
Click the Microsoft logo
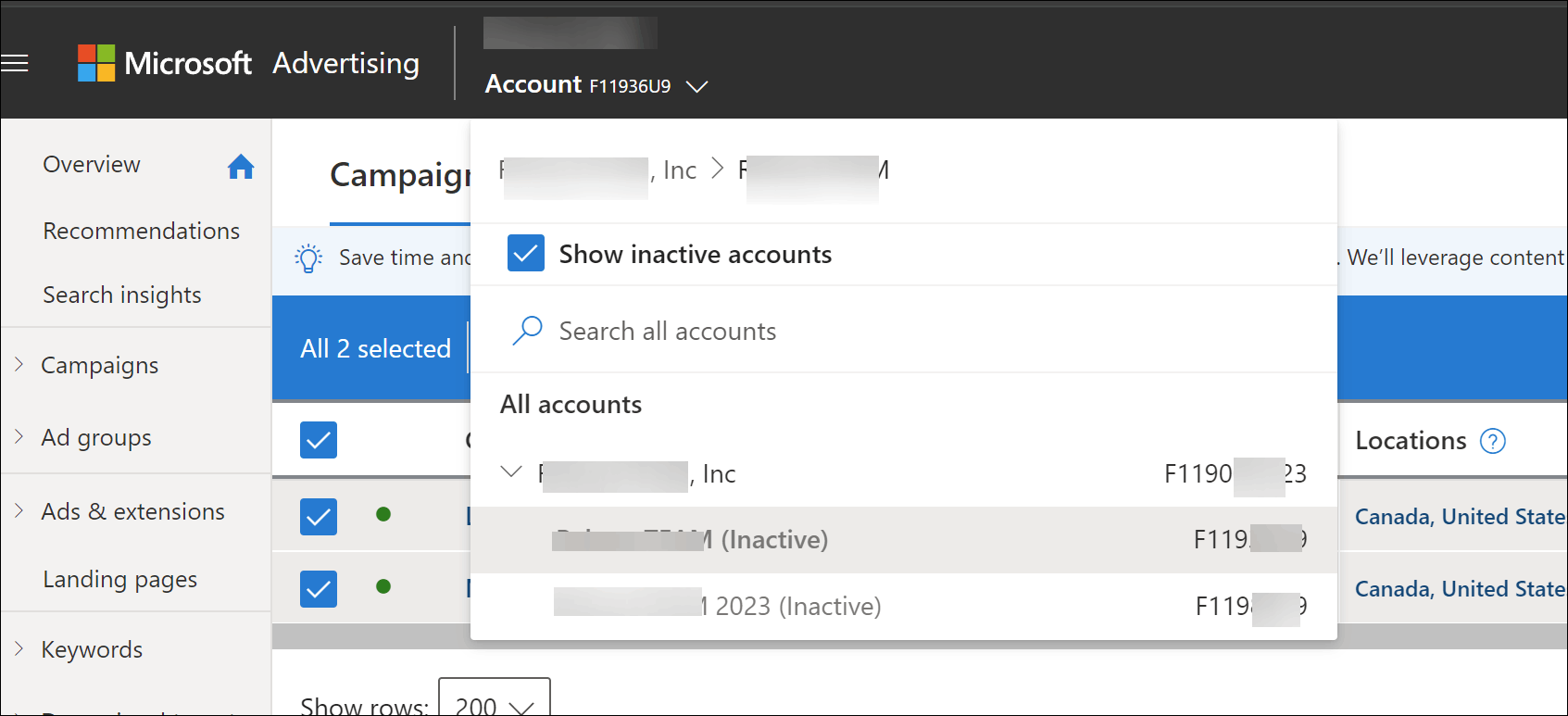(x=96, y=63)
